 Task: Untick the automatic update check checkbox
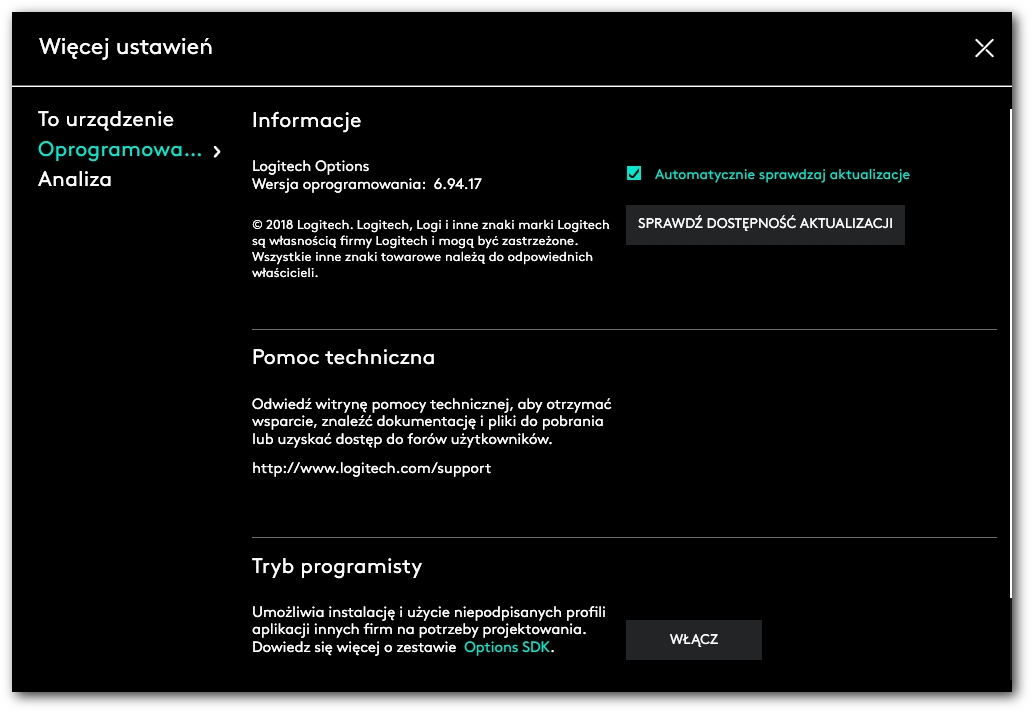click(x=634, y=174)
